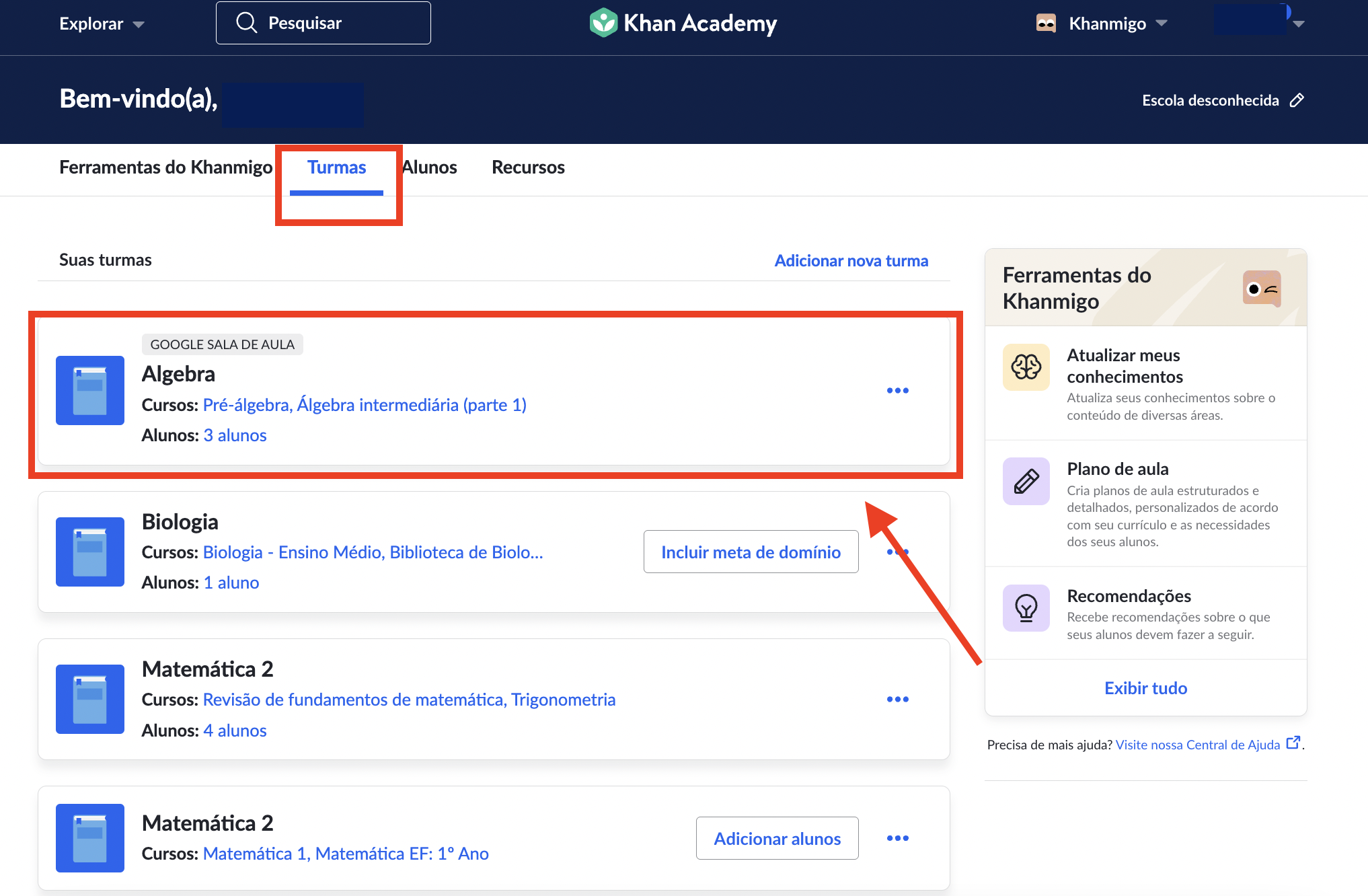Click the Khanmigo mascot in tools panel
Screen dimensions: 1368x896
pos(1262,288)
